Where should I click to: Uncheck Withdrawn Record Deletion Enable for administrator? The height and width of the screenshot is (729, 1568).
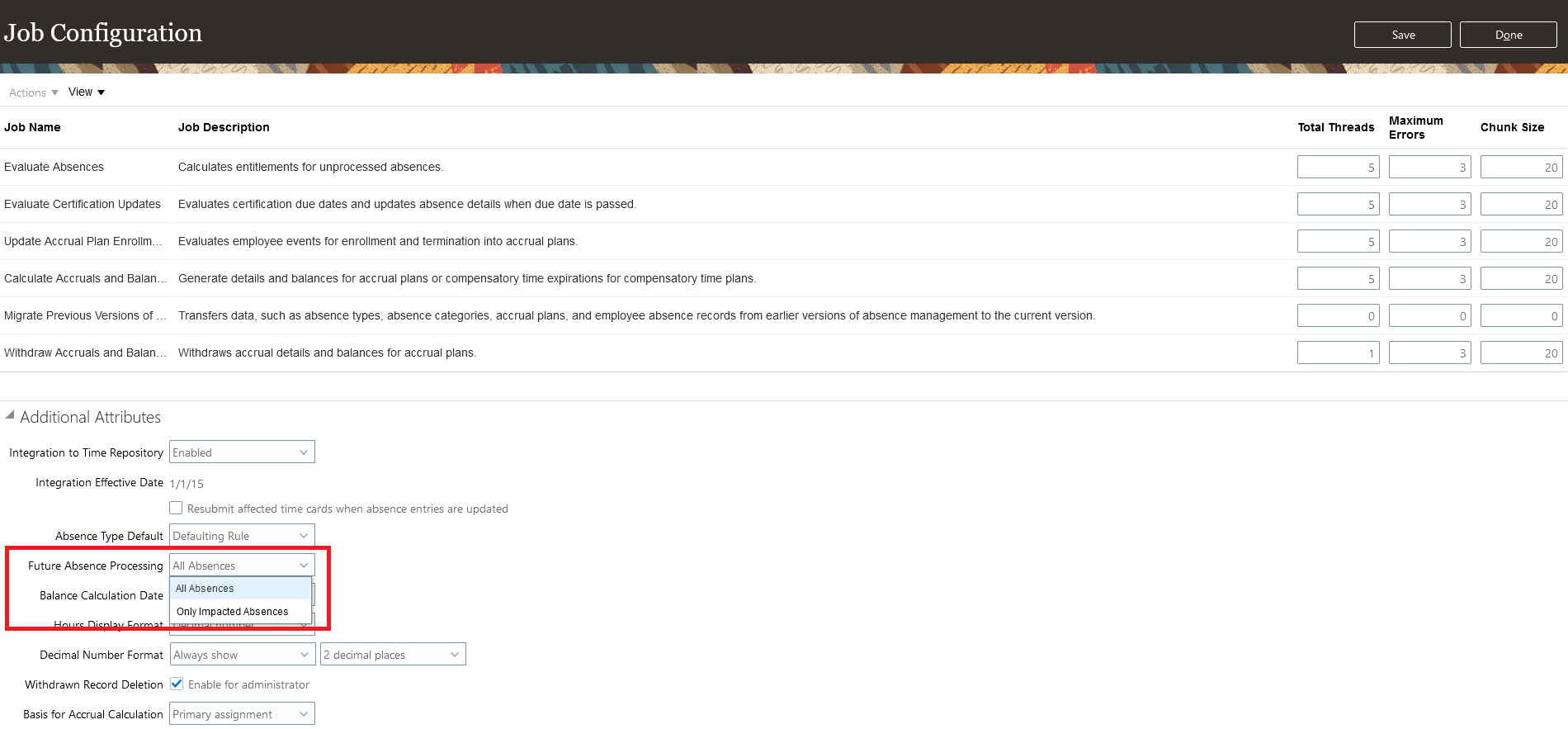tap(177, 684)
